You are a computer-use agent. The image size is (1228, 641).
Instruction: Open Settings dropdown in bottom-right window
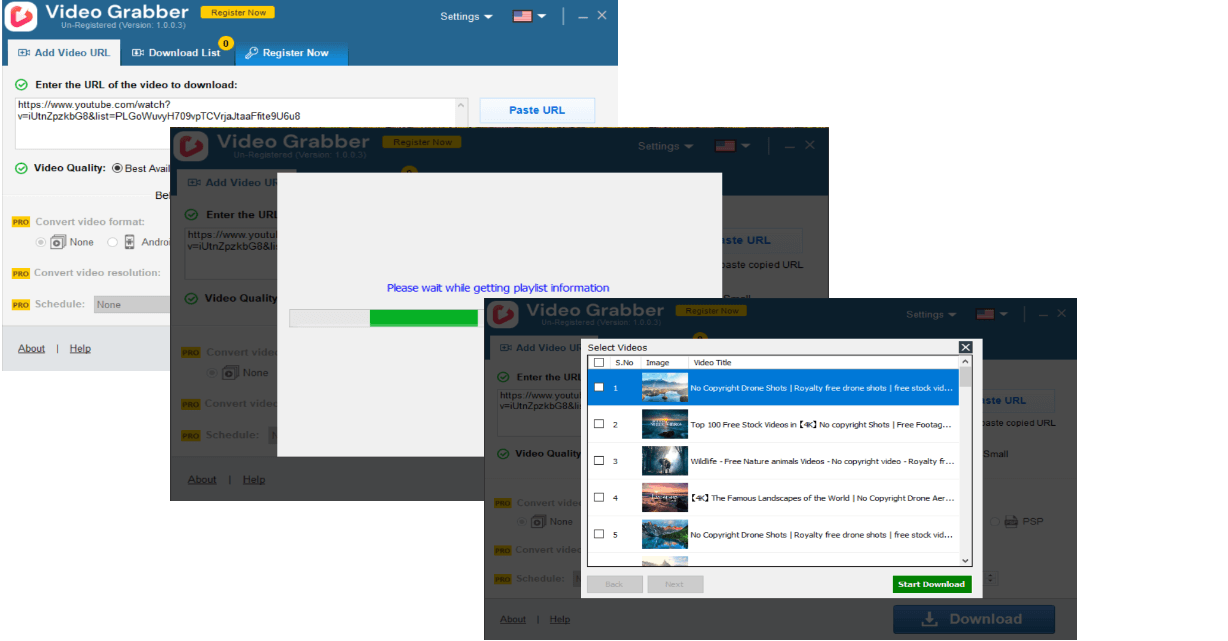[x=931, y=314]
